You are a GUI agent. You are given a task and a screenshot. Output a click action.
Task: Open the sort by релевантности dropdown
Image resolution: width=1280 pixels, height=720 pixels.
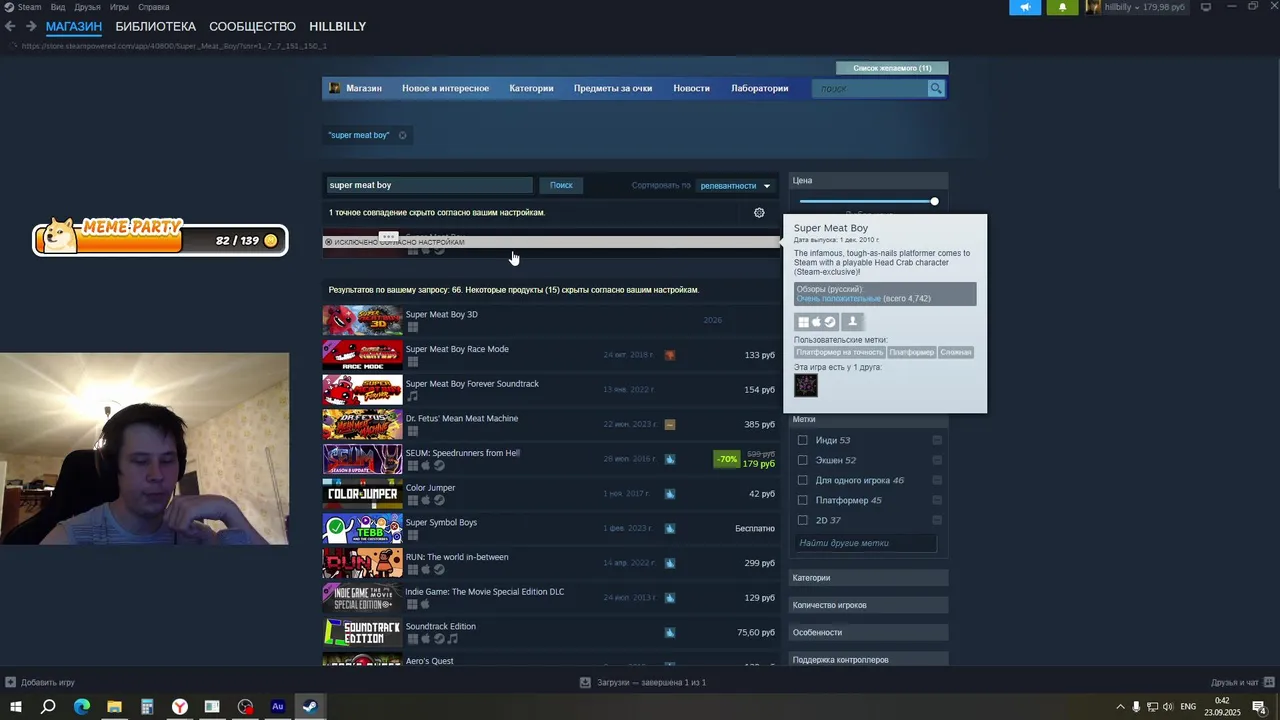[736, 186]
